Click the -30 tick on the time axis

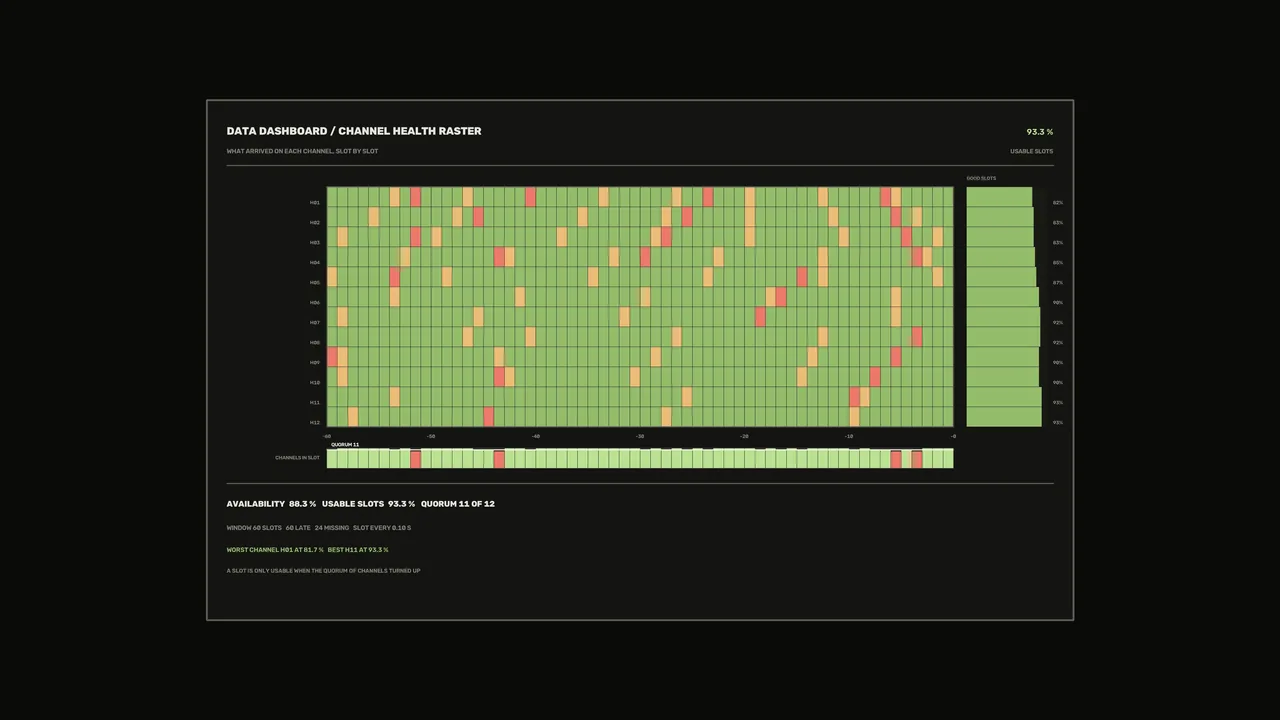pyautogui.click(x=640, y=436)
